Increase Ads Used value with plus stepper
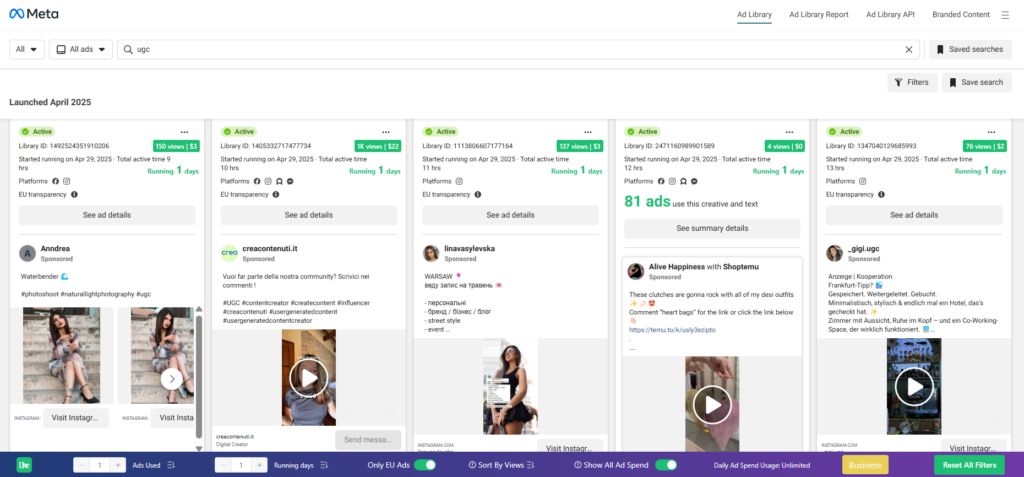The height and width of the screenshot is (477, 1024). pos(118,465)
